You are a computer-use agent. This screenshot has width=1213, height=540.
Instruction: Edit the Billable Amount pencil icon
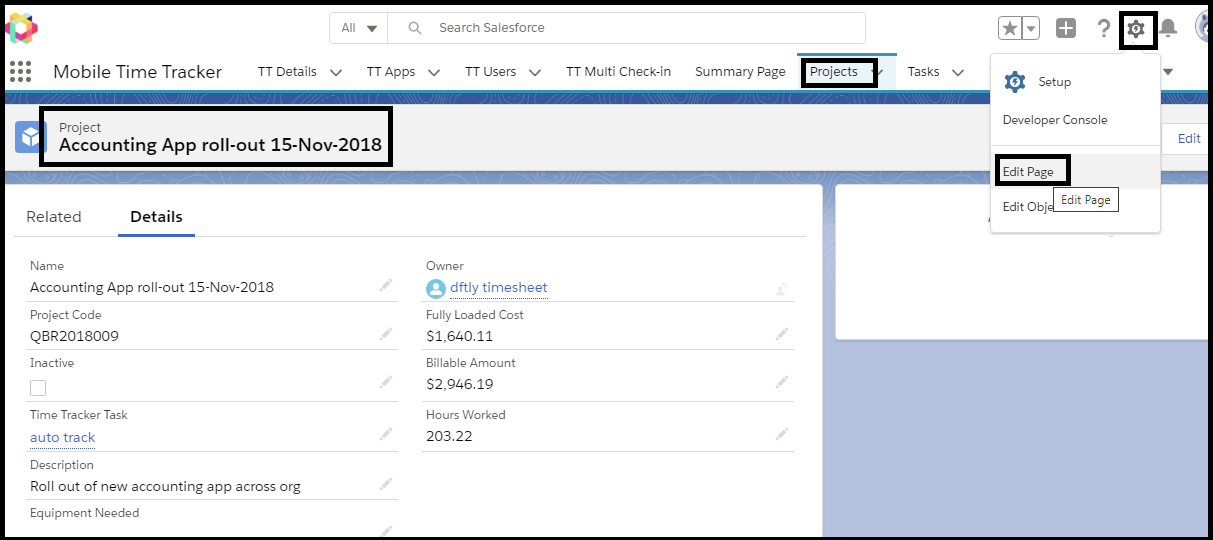pyautogui.click(x=782, y=382)
